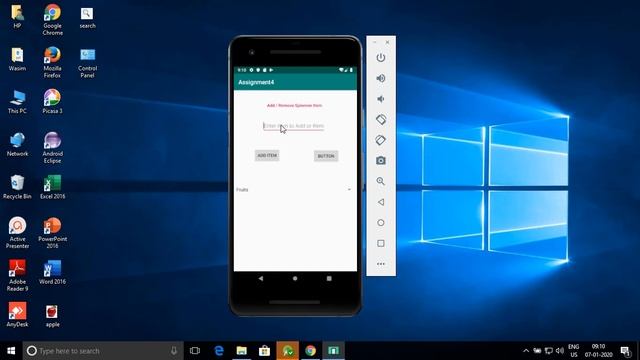The width and height of the screenshot is (640, 360).
Task: Click emulator volume down icon
Action: pyautogui.click(x=380, y=99)
